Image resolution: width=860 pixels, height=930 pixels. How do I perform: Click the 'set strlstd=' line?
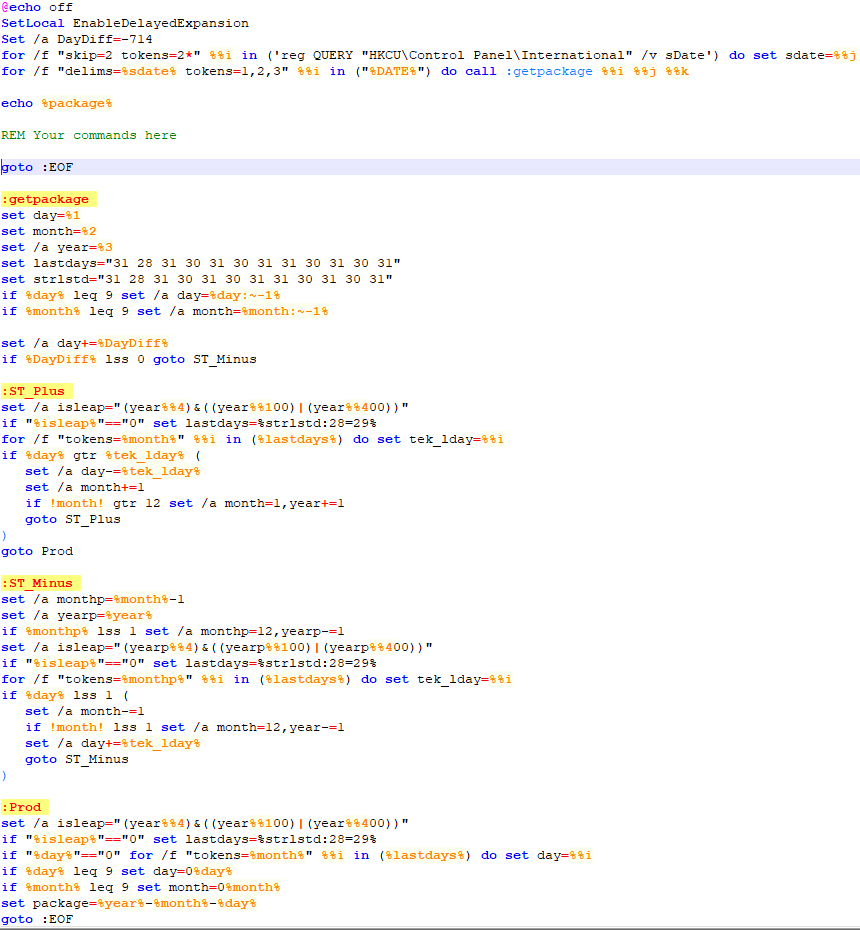196,279
